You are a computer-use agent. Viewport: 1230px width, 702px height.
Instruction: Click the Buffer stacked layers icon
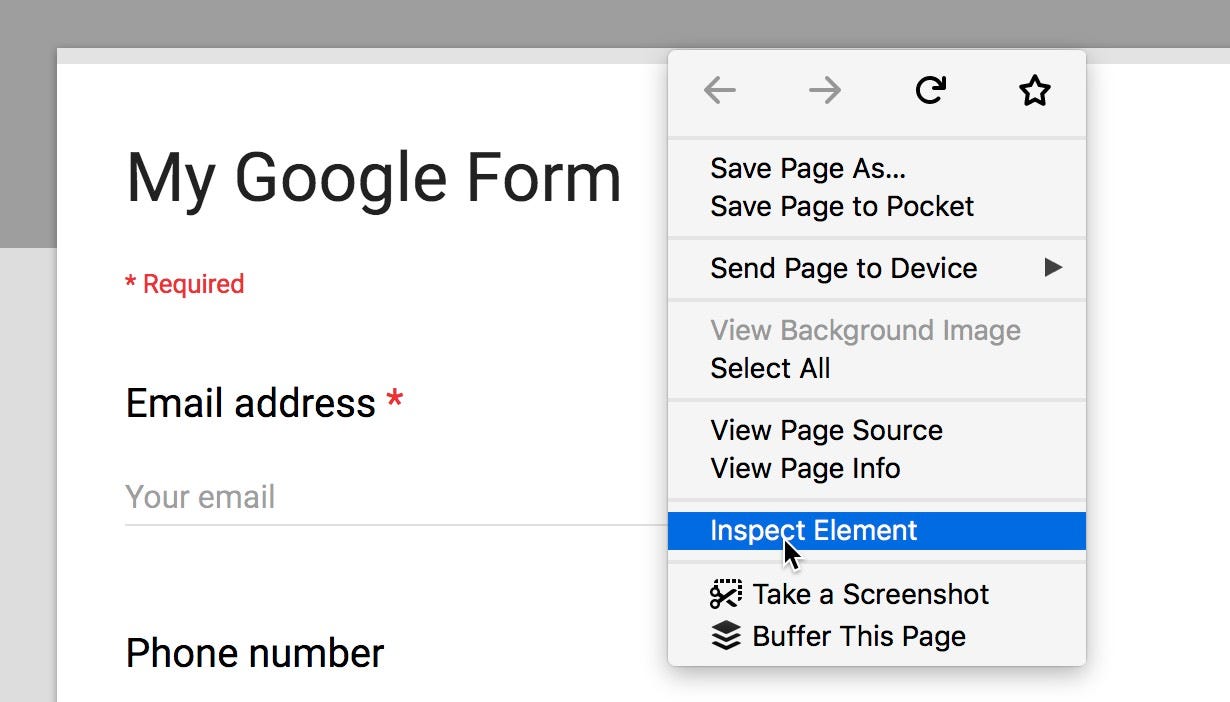[x=726, y=636]
